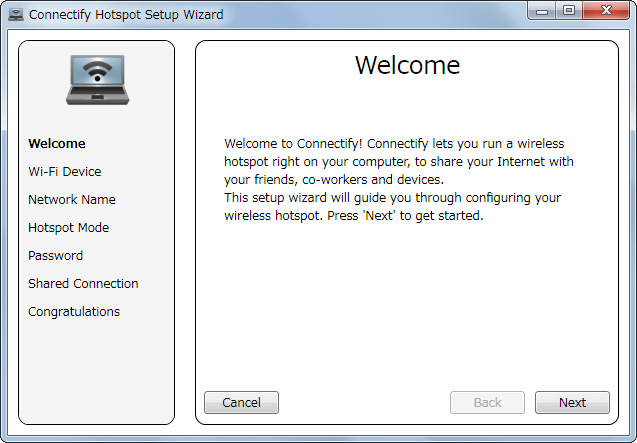637x443 pixels.
Task: Select the Congratulations step
Action: (x=74, y=312)
